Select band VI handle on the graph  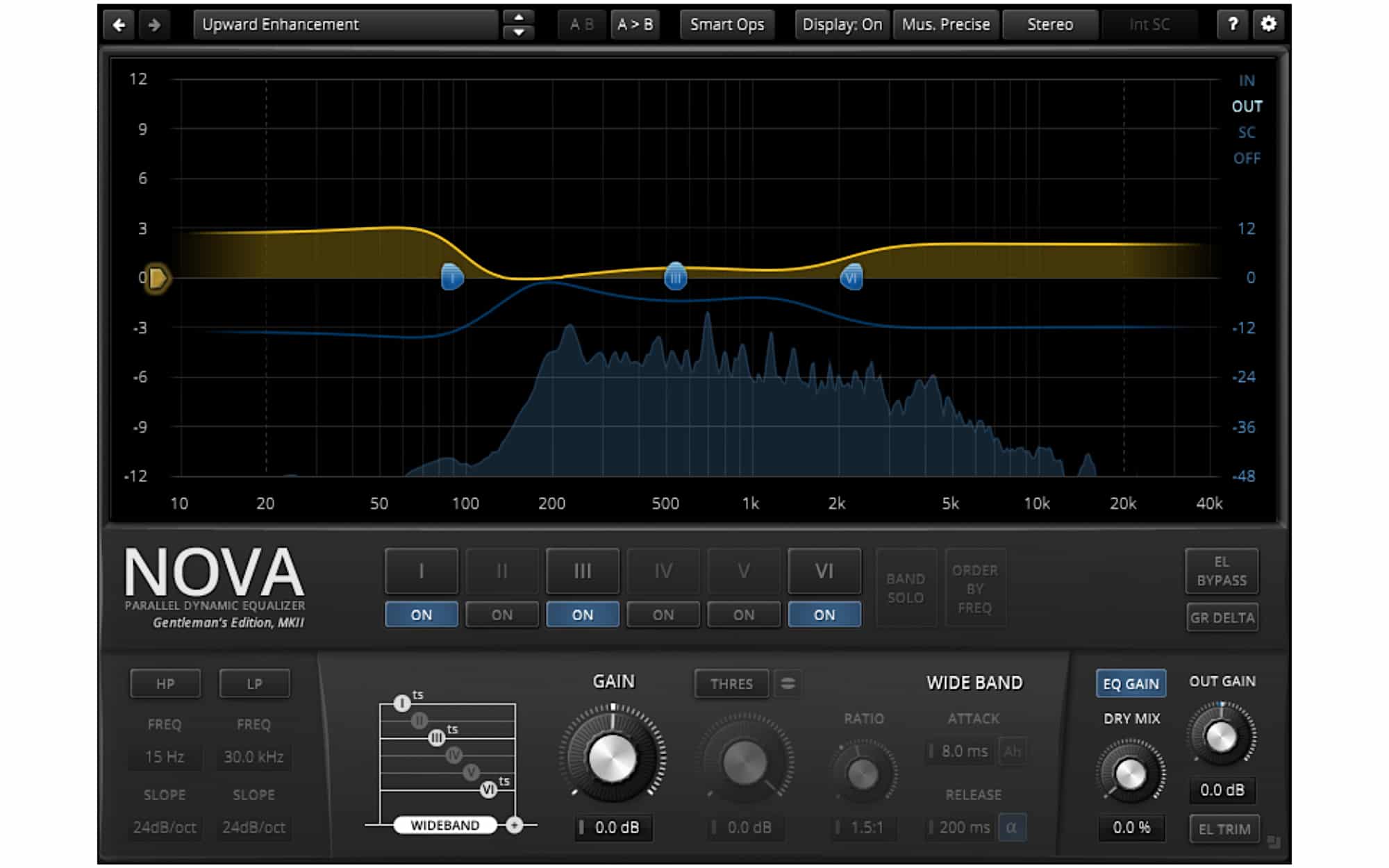click(x=851, y=277)
